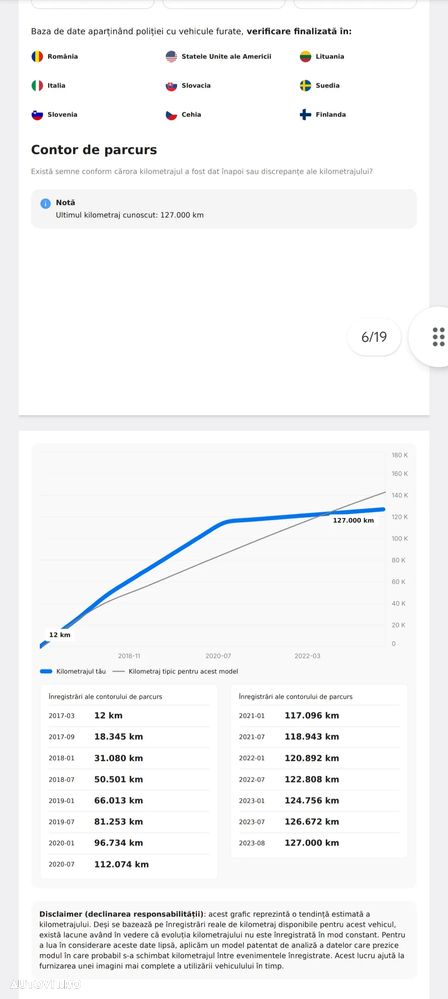Image resolution: width=448 pixels, height=999 pixels.
Task: Click the Sweden flag icon
Action: click(305, 85)
